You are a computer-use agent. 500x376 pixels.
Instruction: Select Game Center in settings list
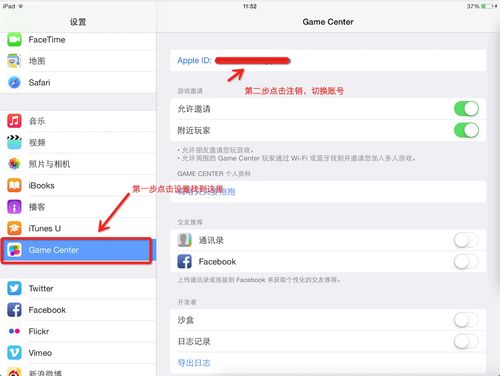(x=78, y=250)
